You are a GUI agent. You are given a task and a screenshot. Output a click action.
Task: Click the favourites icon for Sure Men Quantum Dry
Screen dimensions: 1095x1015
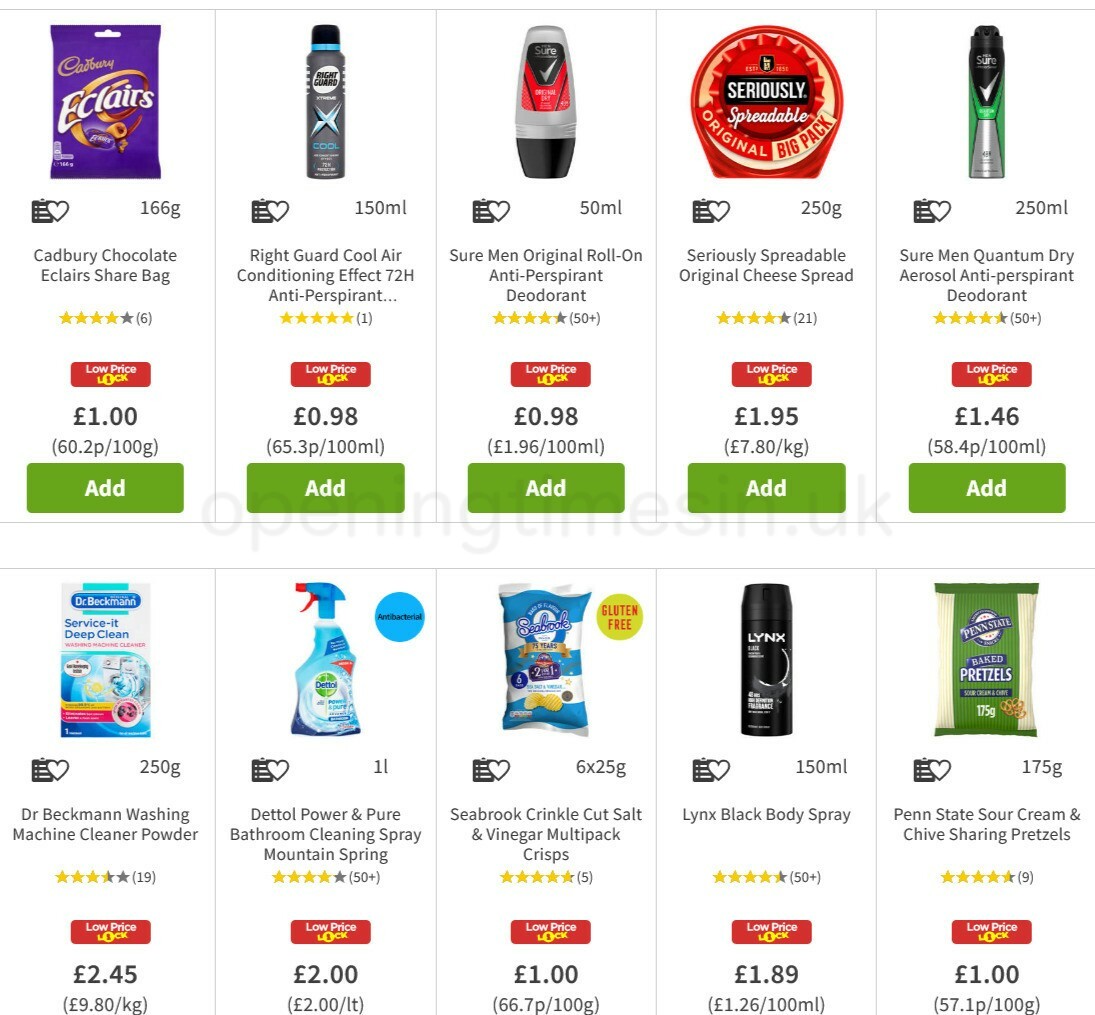[930, 209]
